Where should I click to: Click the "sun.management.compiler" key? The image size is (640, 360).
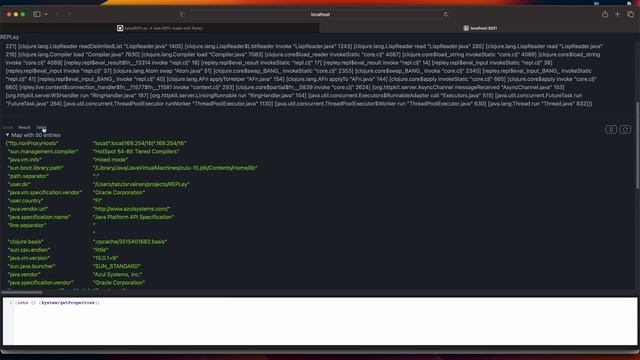click(42, 151)
